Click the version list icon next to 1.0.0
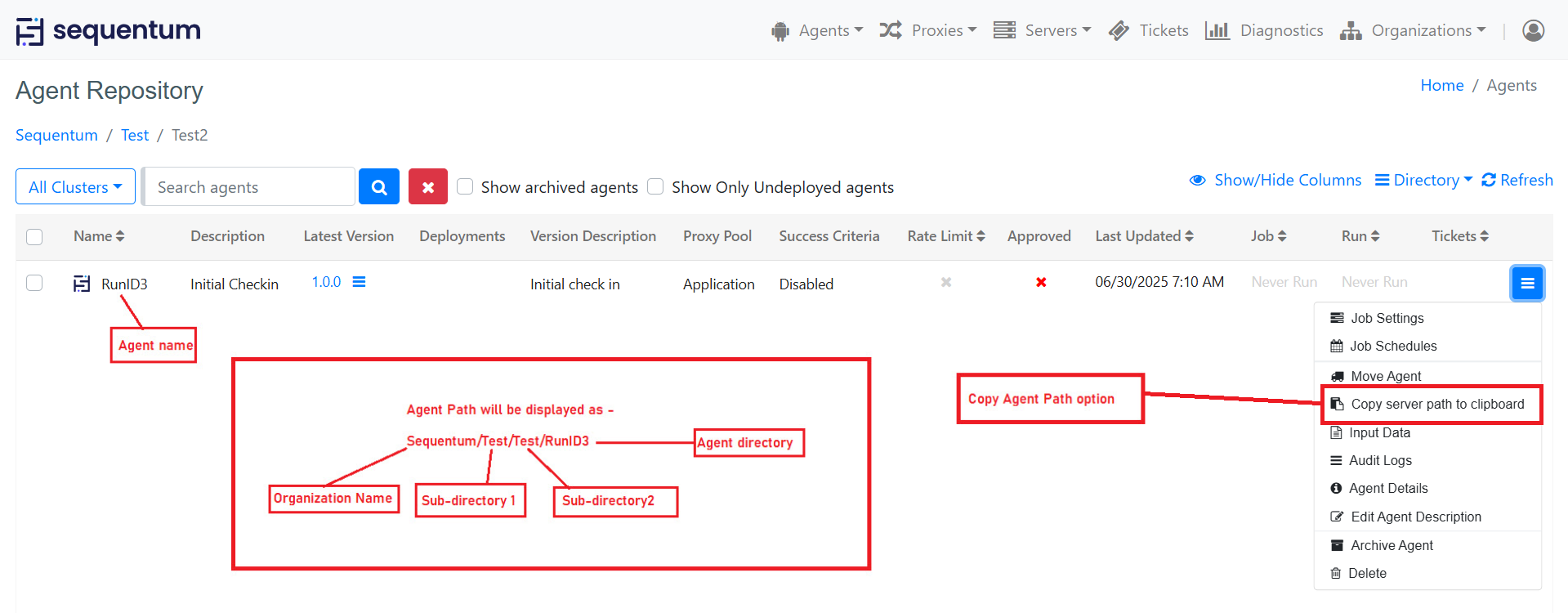This screenshot has width=1568, height=613. 359,282
